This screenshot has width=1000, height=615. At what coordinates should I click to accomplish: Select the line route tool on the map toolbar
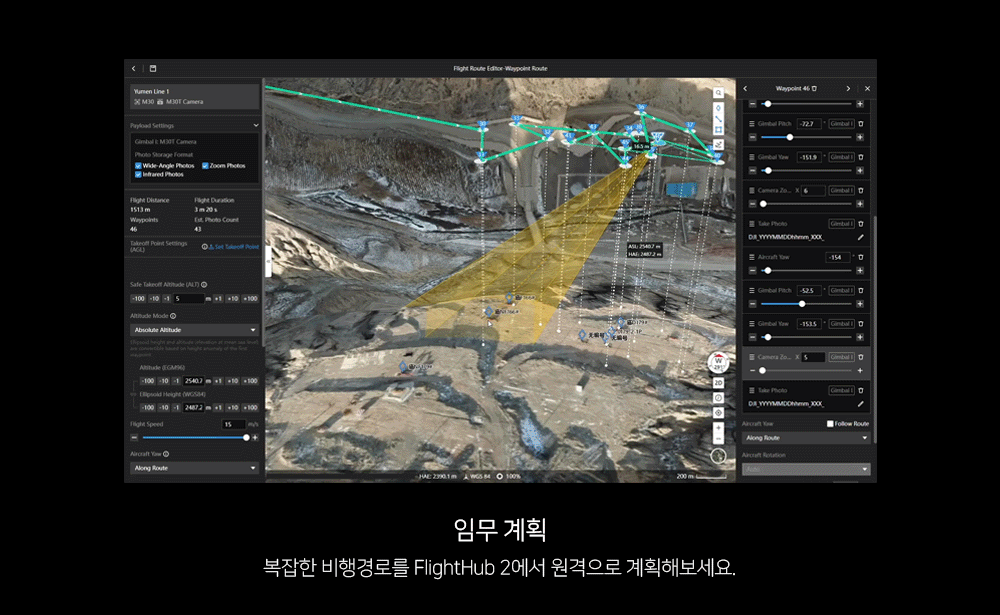click(718, 119)
